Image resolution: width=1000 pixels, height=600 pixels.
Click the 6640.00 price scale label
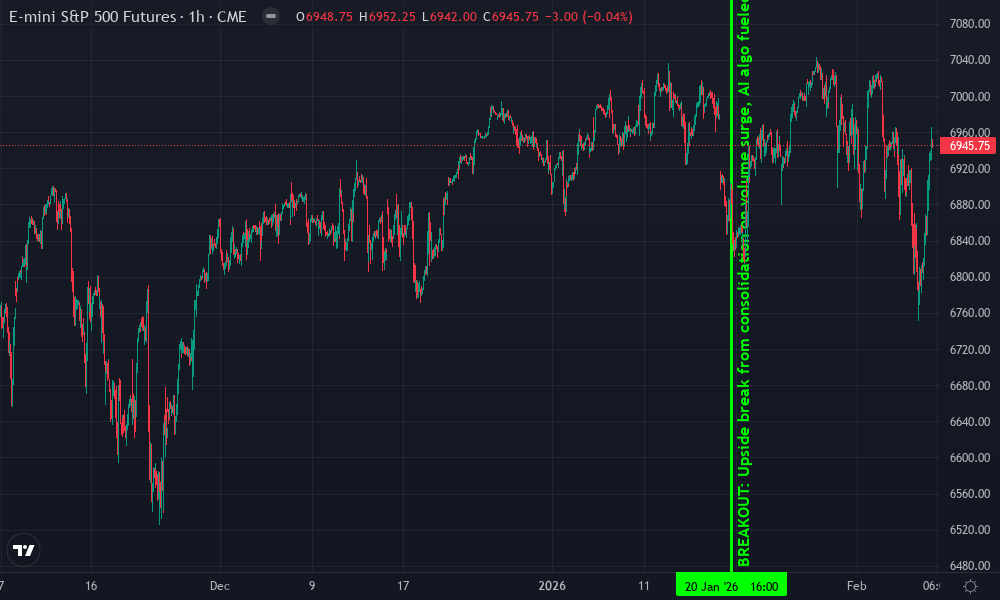tap(969, 421)
